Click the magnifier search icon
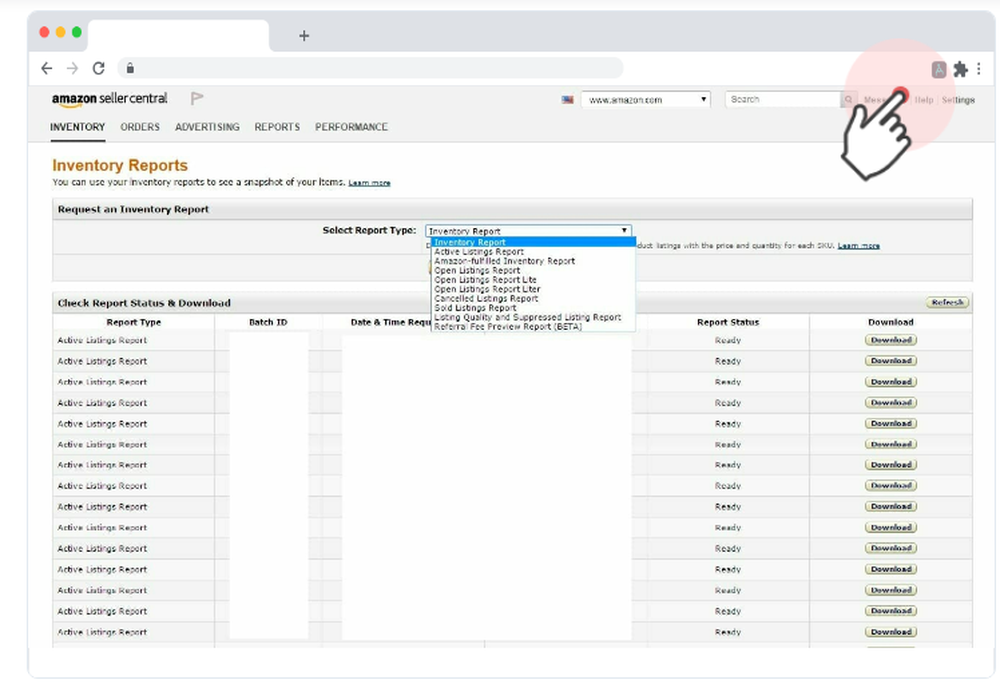Screen dimensions: 1000x689 pyautogui.click(x=848, y=100)
